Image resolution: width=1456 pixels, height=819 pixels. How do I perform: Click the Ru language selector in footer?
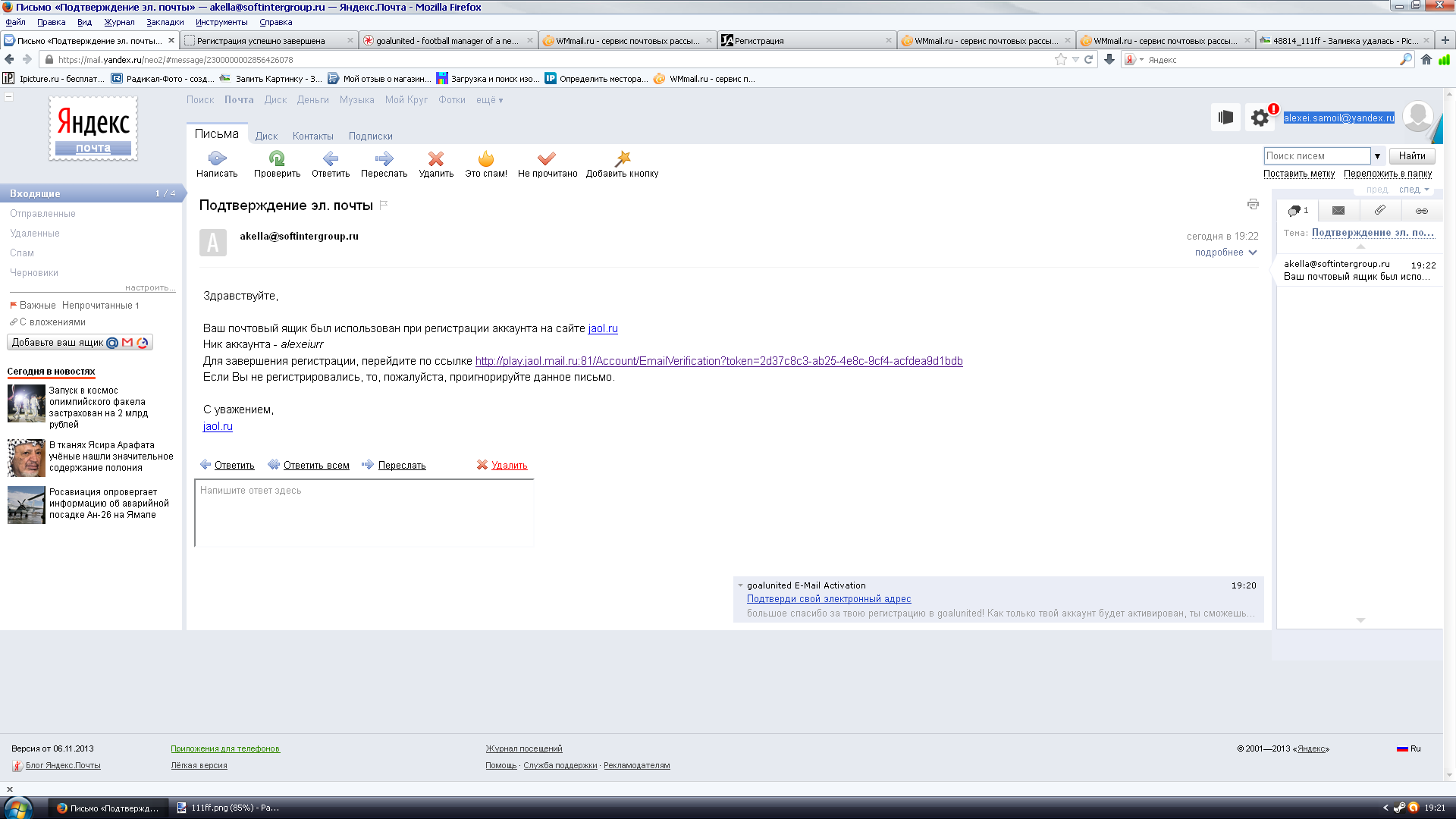click(1409, 748)
